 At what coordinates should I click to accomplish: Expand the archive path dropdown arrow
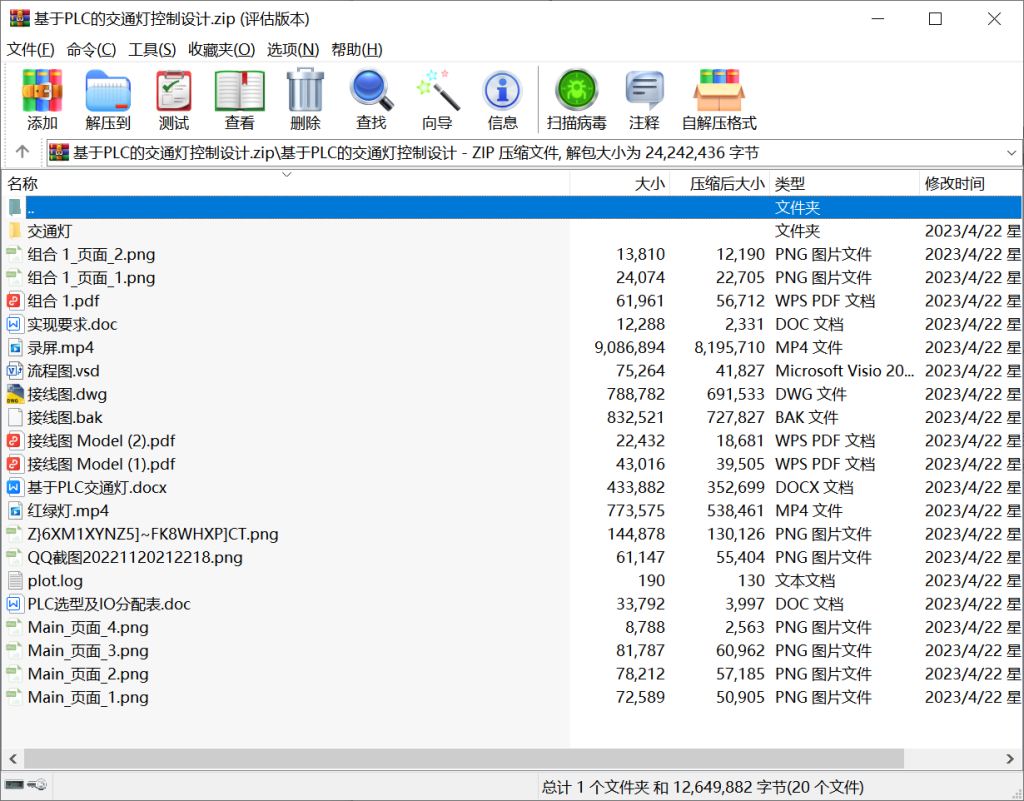pyautogui.click(x=1010, y=153)
